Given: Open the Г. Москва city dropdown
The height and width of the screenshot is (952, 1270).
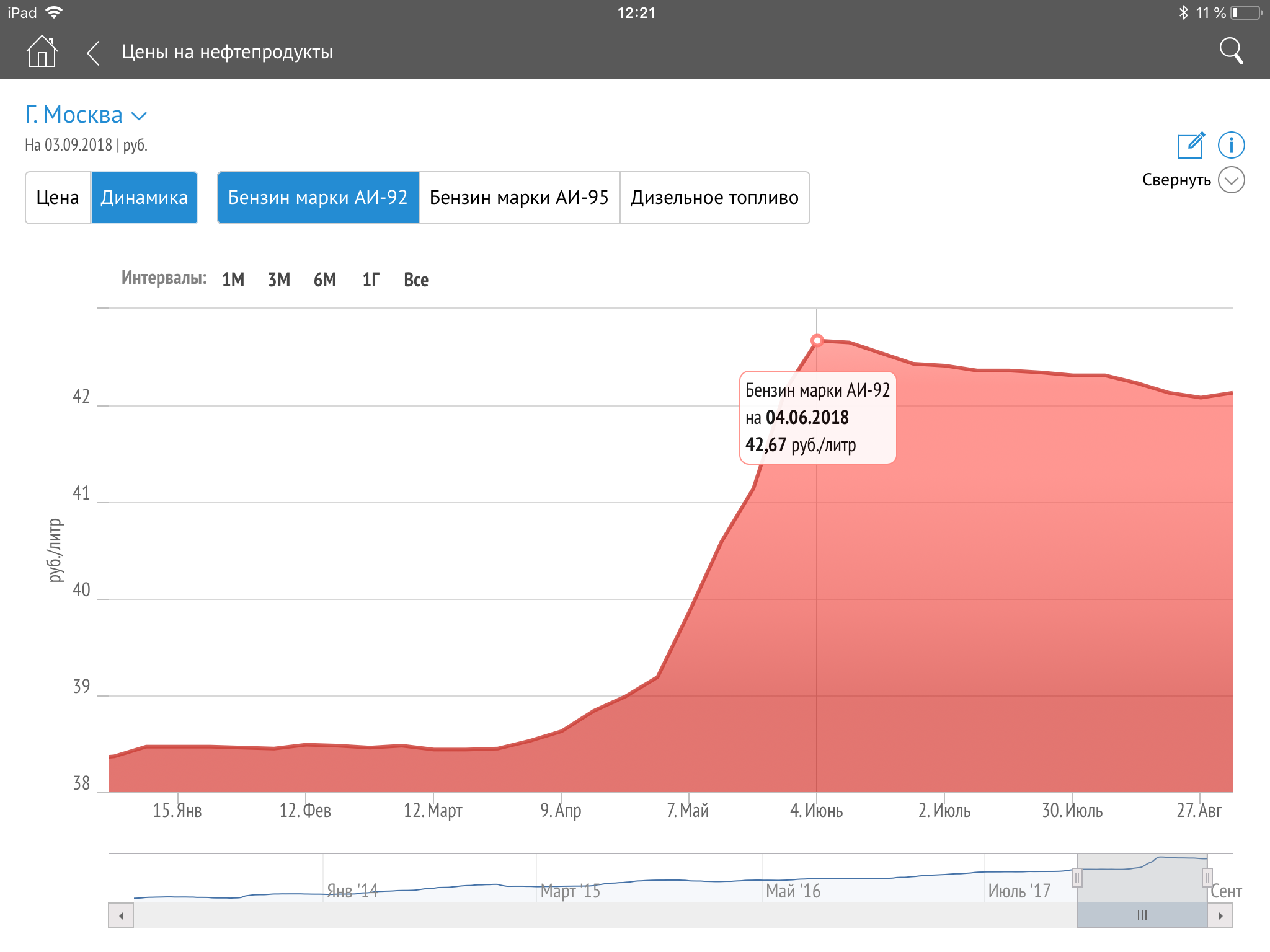Looking at the screenshot, I should point(86,115).
